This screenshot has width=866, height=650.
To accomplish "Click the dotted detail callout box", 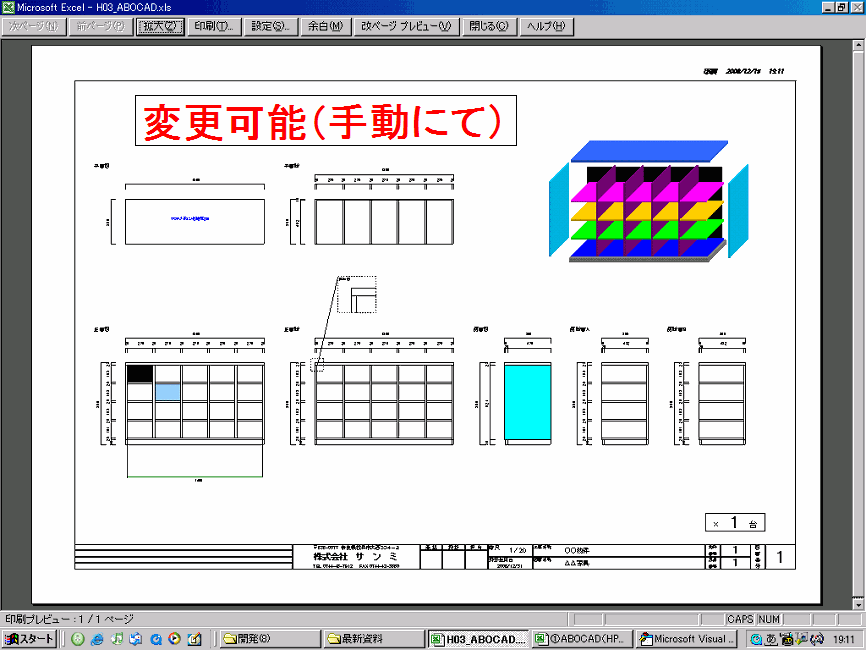I will click(357, 294).
